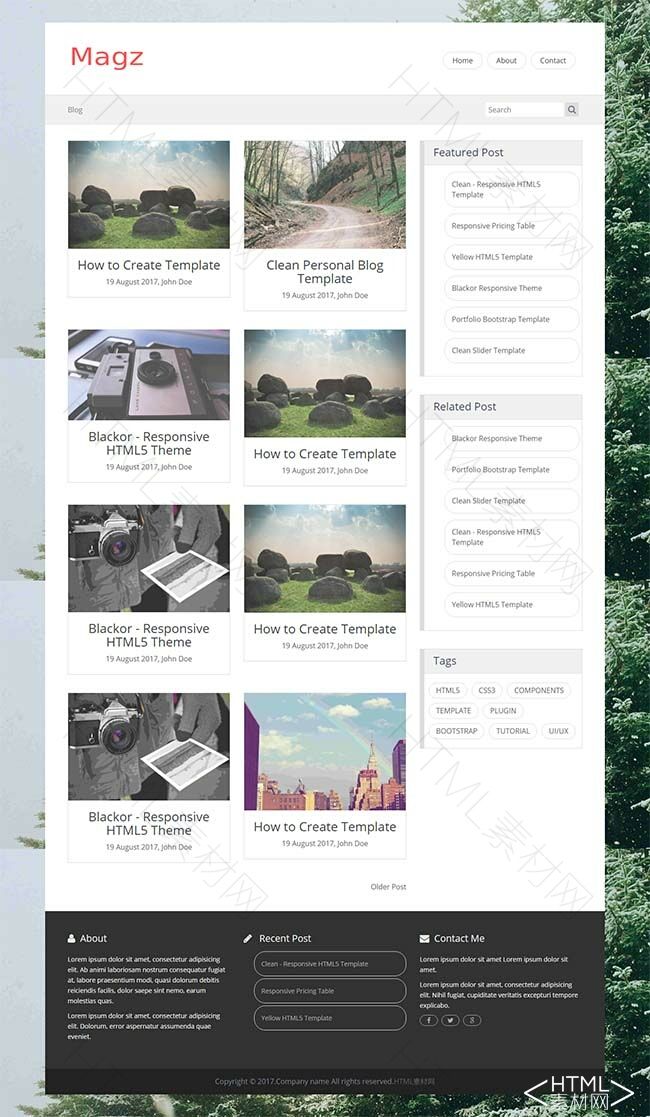Go to the About navigation page
Viewport: 650px width, 1117px height.
coord(506,61)
